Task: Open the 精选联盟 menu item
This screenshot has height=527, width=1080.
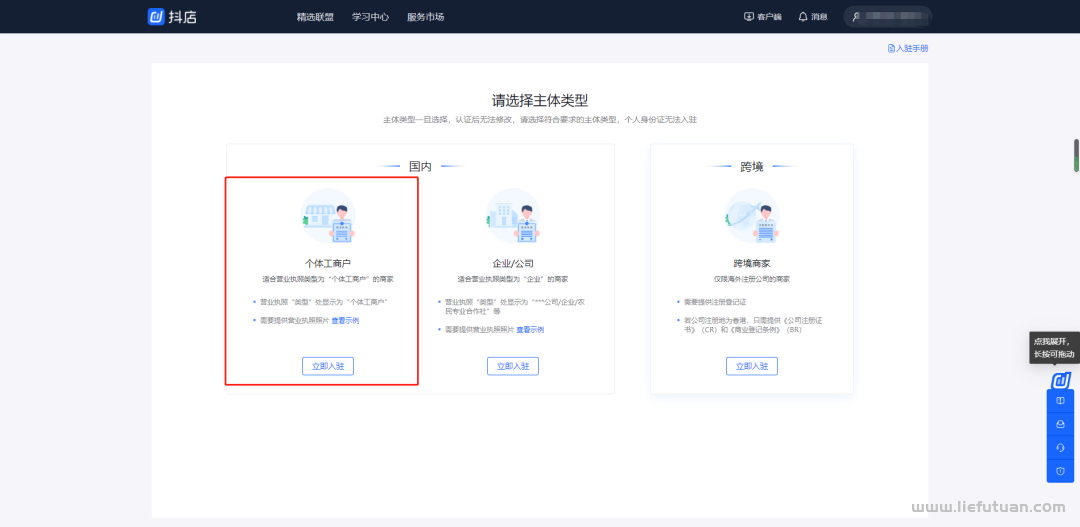Action: [315, 17]
